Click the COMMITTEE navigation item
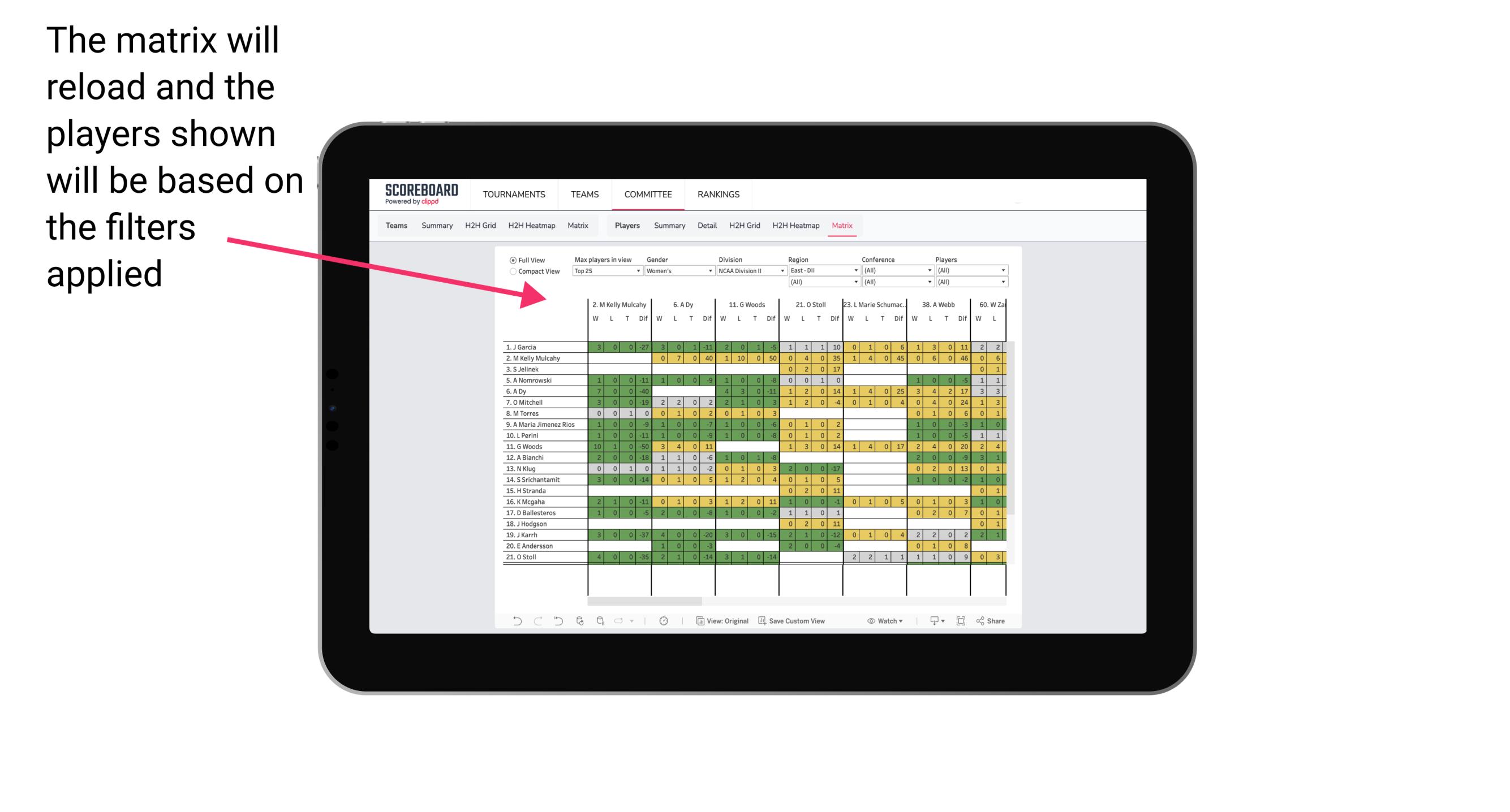 (649, 194)
